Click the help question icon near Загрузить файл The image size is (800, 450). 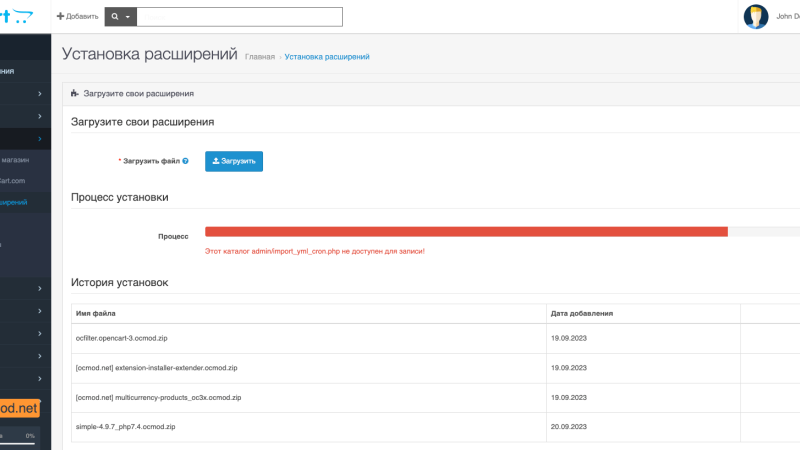pos(185,161)
